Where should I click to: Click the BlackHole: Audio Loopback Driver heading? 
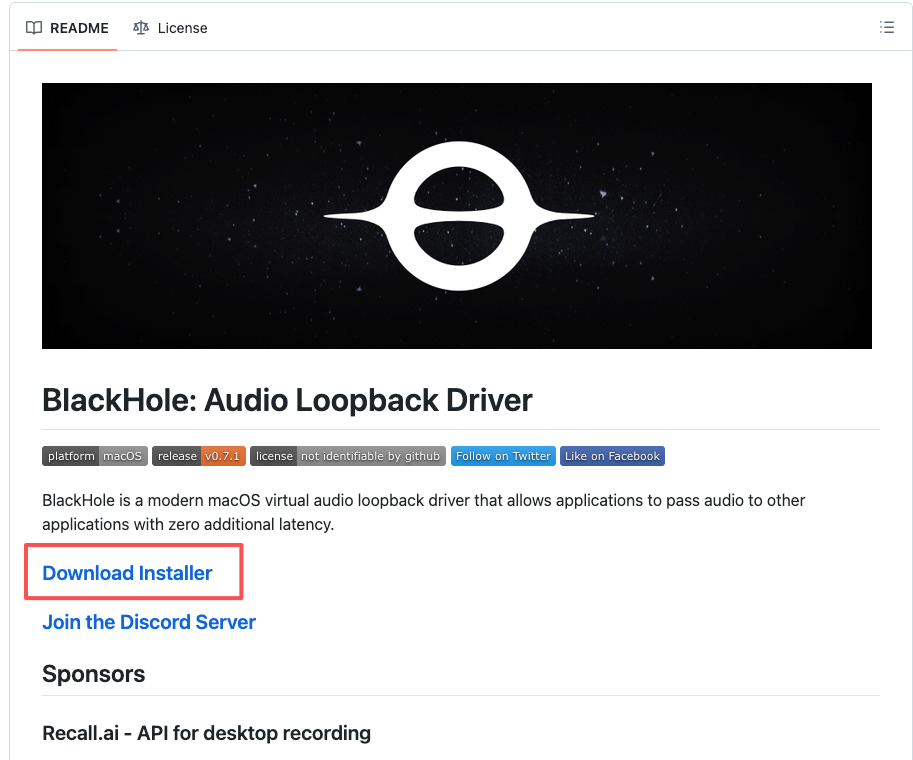click(287, 400)
